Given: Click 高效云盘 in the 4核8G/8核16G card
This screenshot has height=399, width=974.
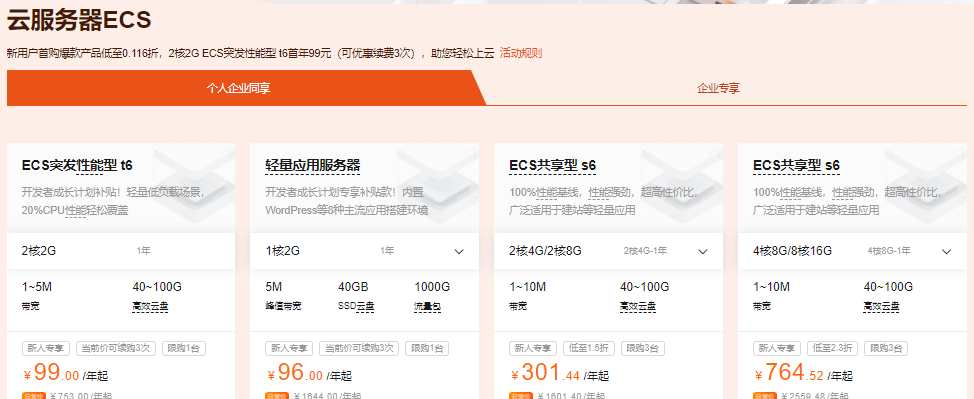Looking at the screenshot, I should pyautogui.click(x=881, y=306).
